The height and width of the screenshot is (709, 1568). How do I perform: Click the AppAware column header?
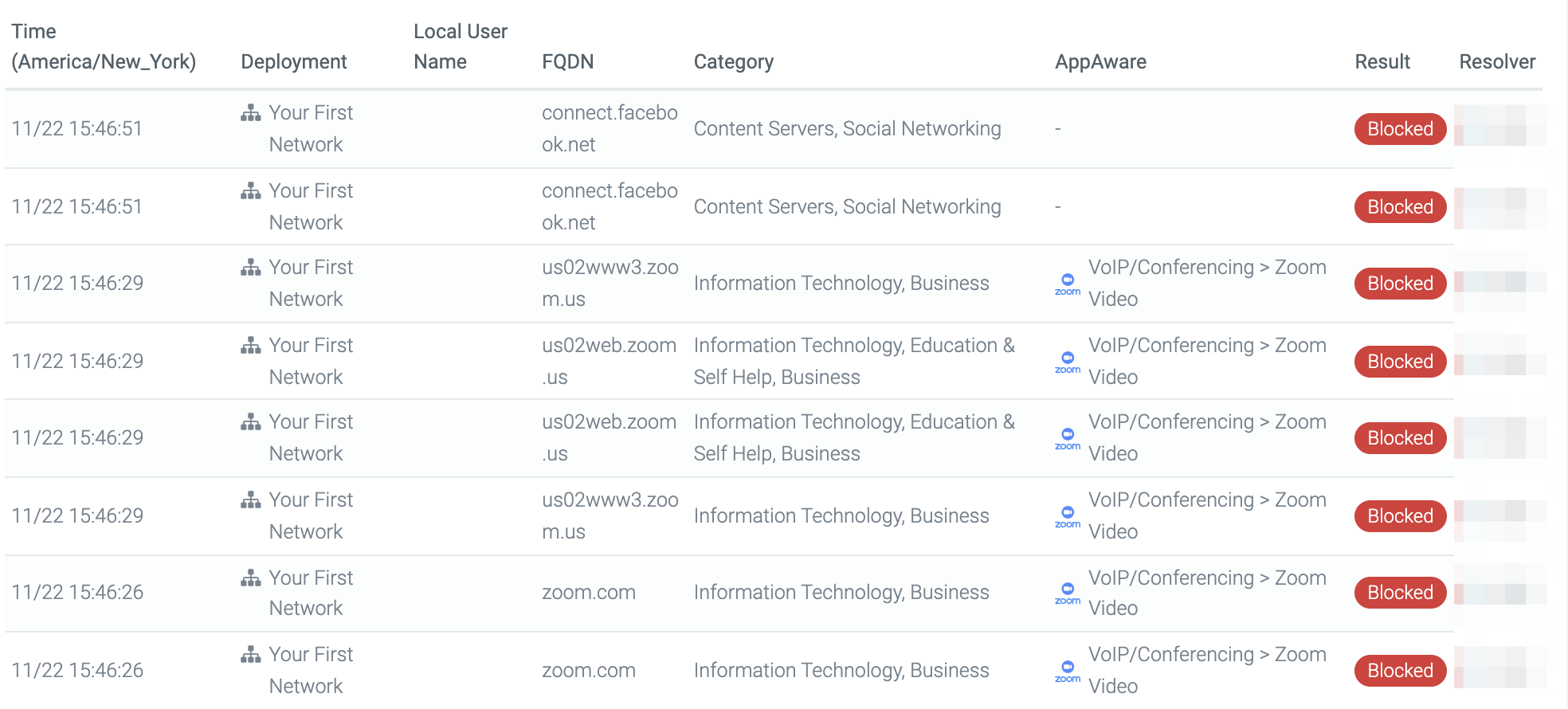coord(1100,61)
